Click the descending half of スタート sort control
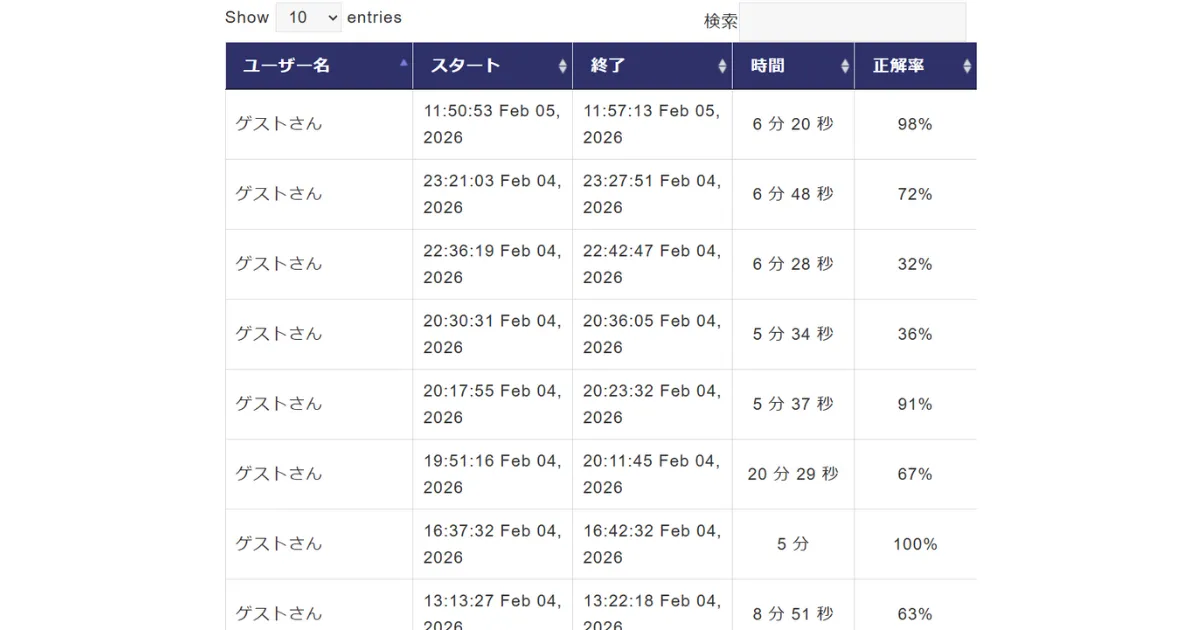The width and height of the screenshot is (1200, 630). [x=563, y=70]
